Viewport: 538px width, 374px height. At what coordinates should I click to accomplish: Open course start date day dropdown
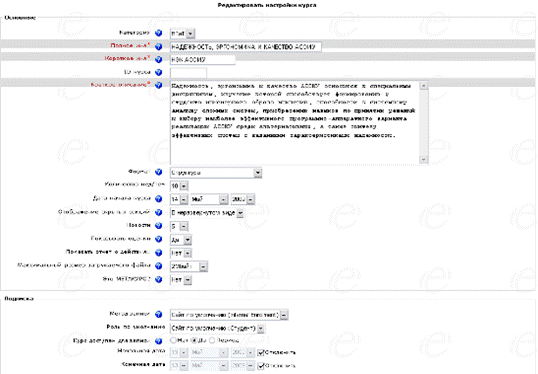pyautogui.click(x=179, y=199)
